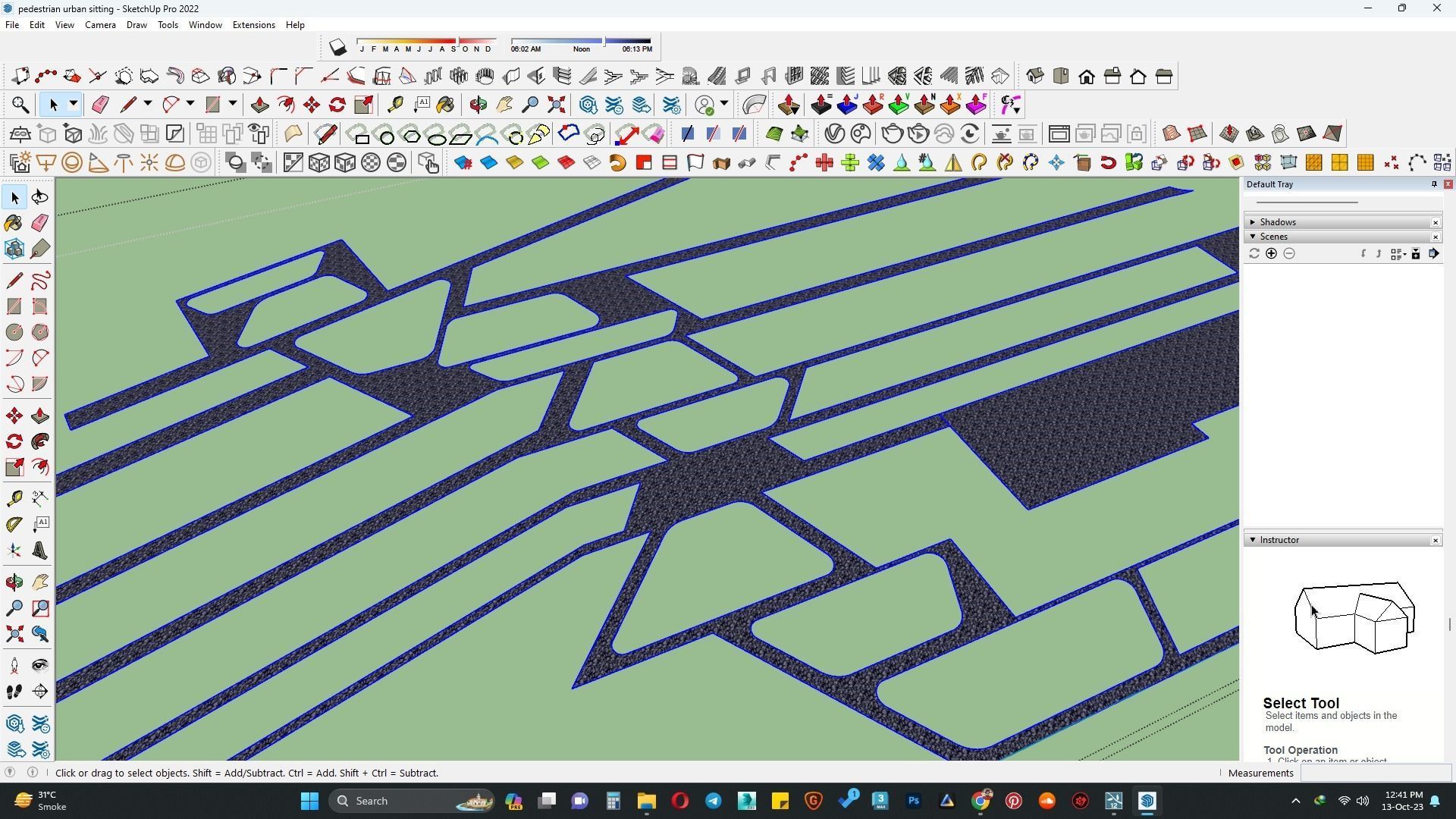Image resolution: width=1456 pixels, height=819 pixels.
Task: Open the Extensions menu
Action: (253, 25)
